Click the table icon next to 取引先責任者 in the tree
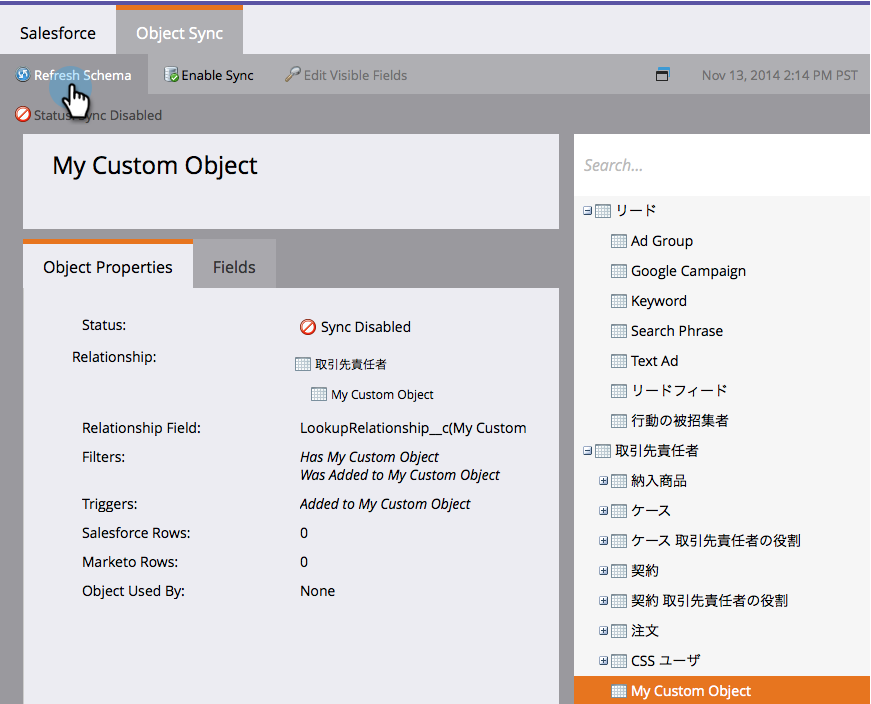Image resolution: width=871 pixels, height=704 pixels. pos(603,451)
